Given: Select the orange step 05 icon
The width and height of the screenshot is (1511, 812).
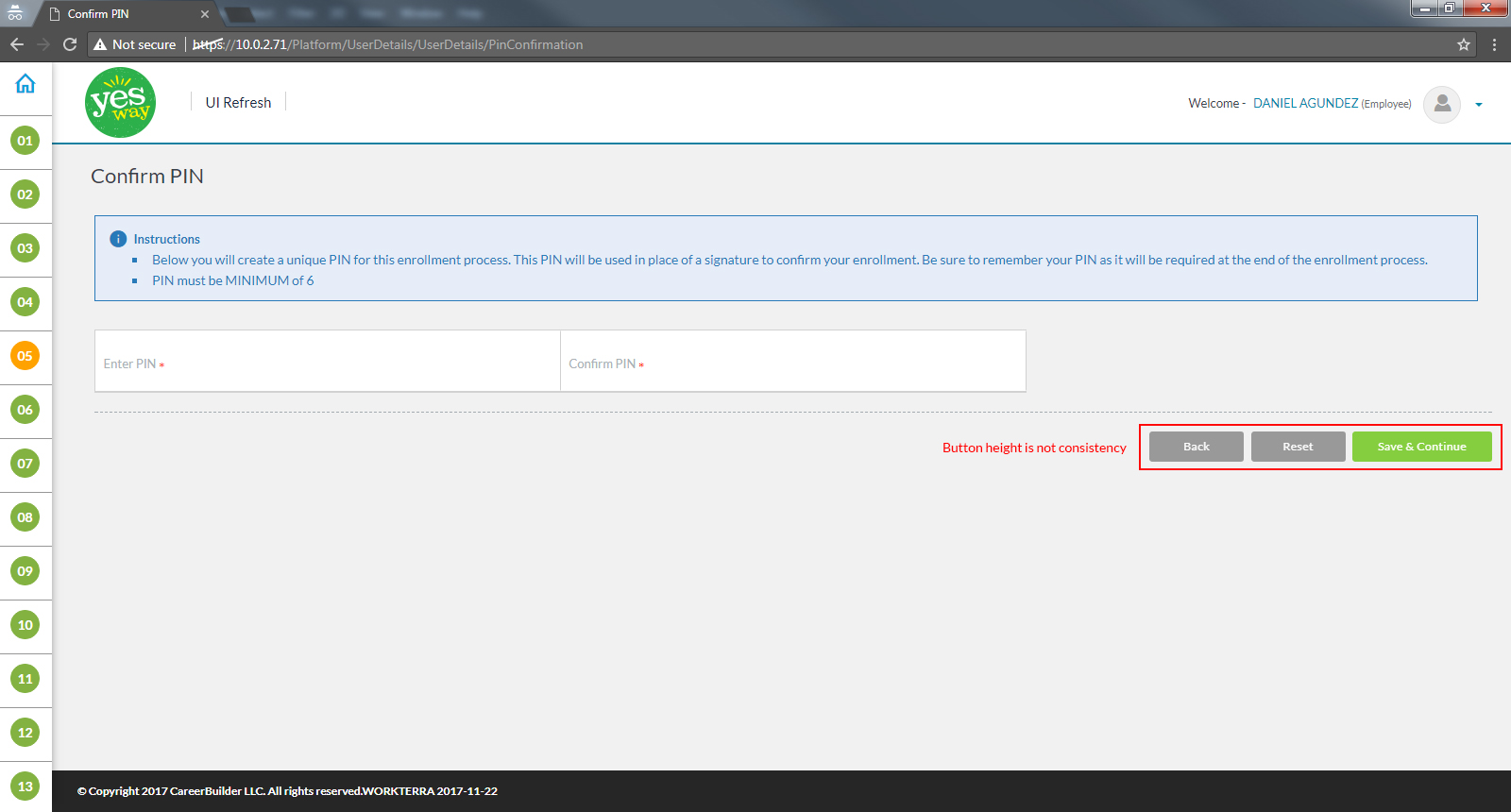Looking at the screenshot, I should (x=25, y=356).
